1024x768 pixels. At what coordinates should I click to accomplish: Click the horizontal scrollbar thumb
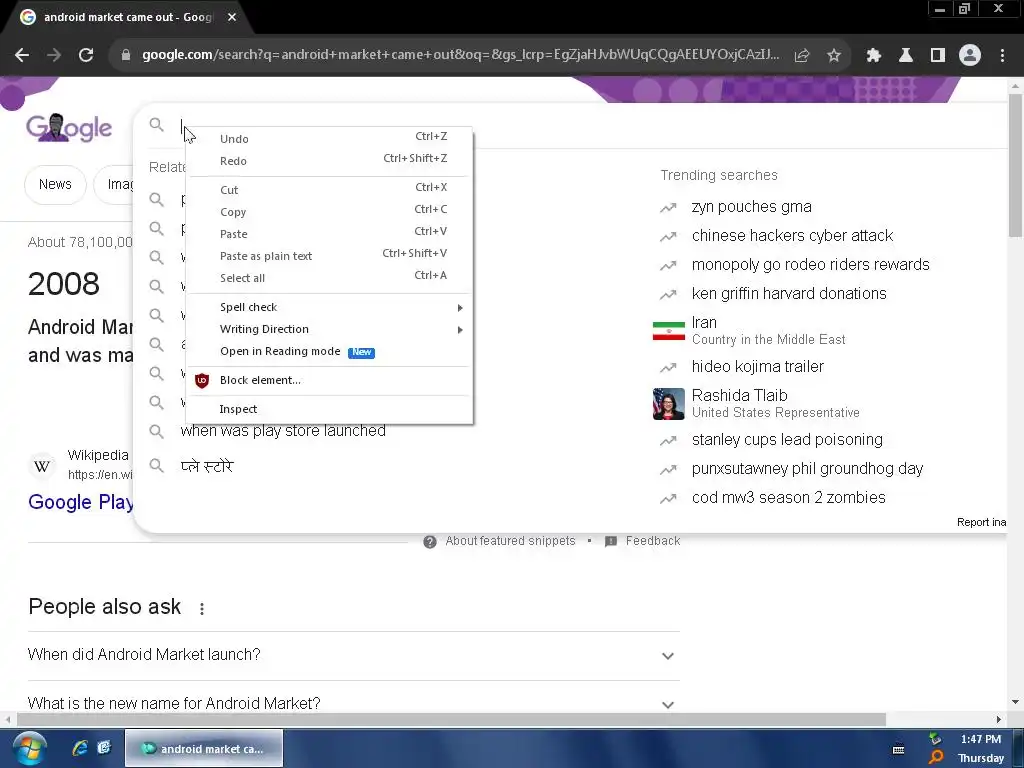coord(451,719)
